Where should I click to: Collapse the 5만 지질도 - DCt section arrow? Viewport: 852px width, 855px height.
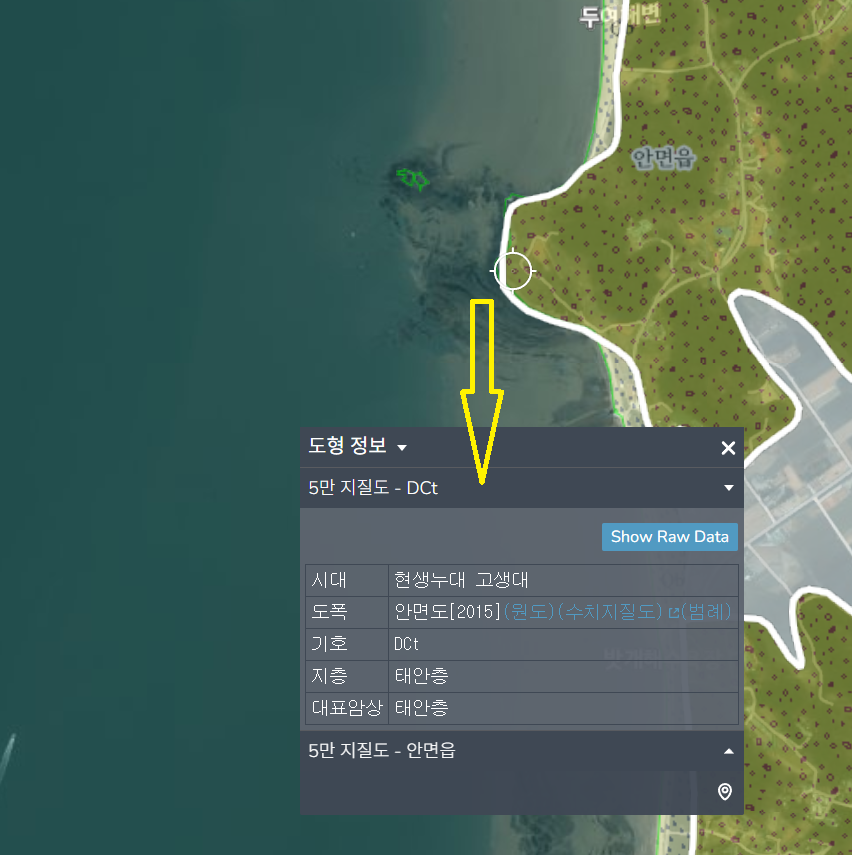pos(728,488)
